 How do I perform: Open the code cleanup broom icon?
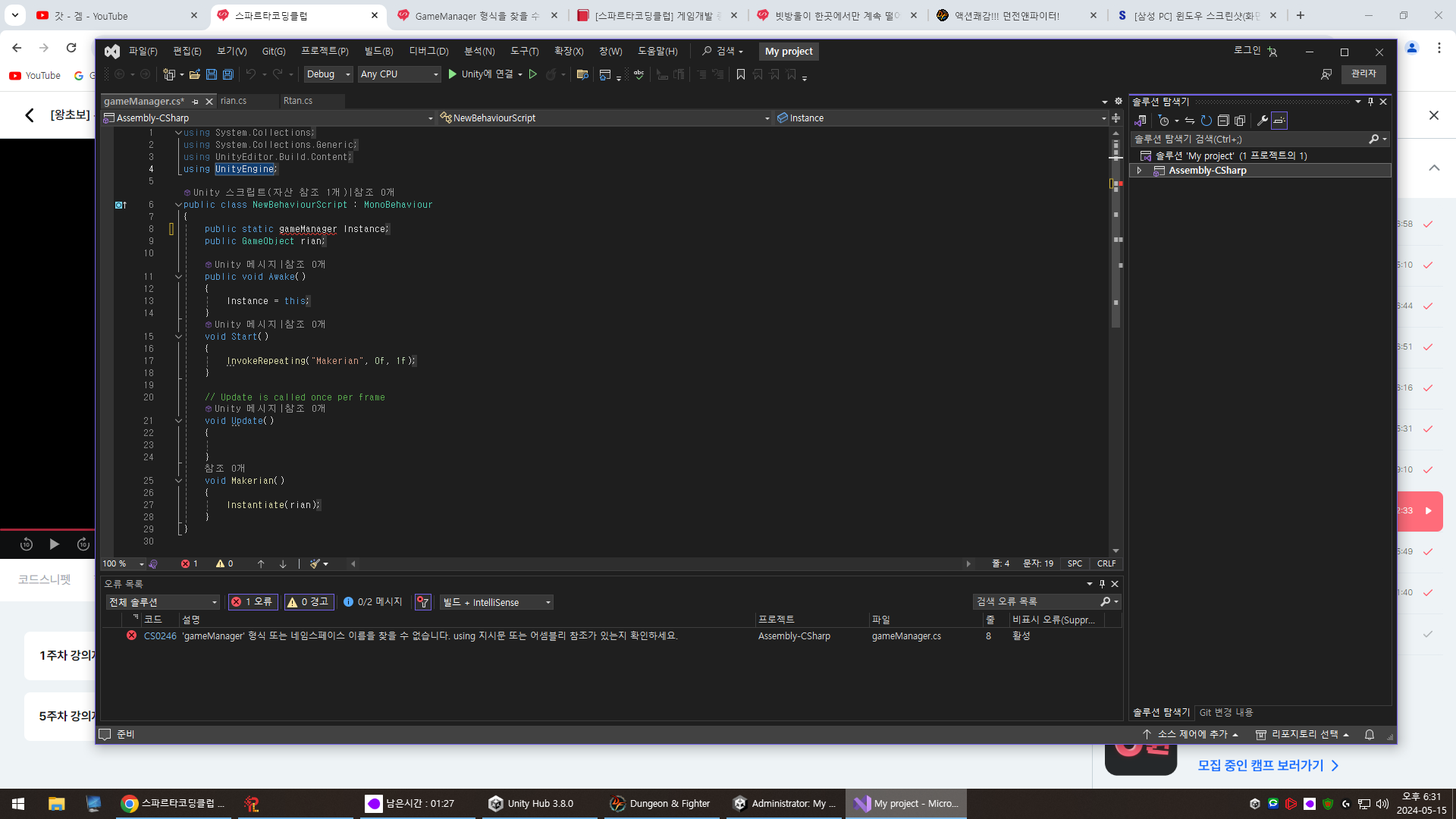[315, 564]
